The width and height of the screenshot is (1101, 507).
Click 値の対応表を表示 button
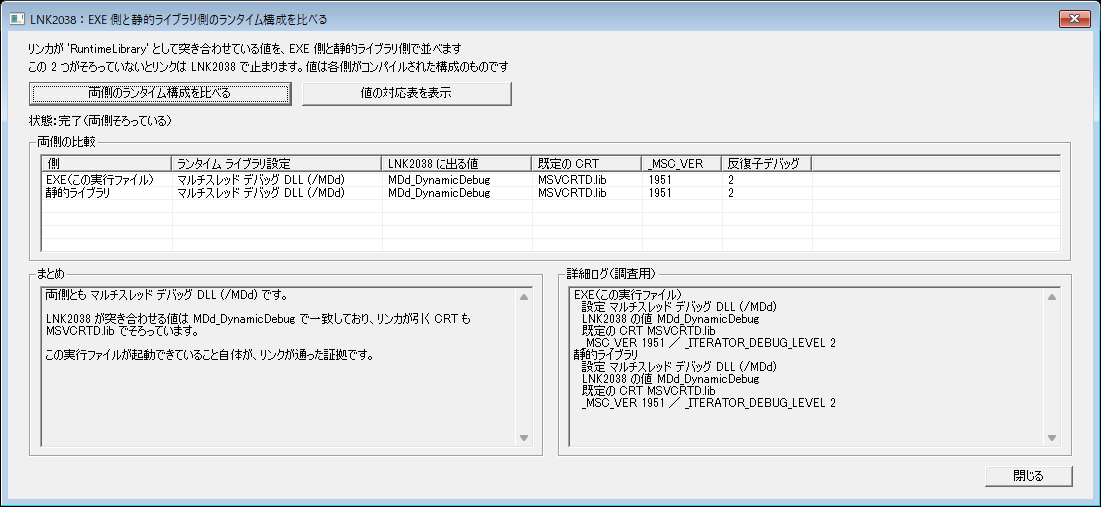click(x=407, y=93)
